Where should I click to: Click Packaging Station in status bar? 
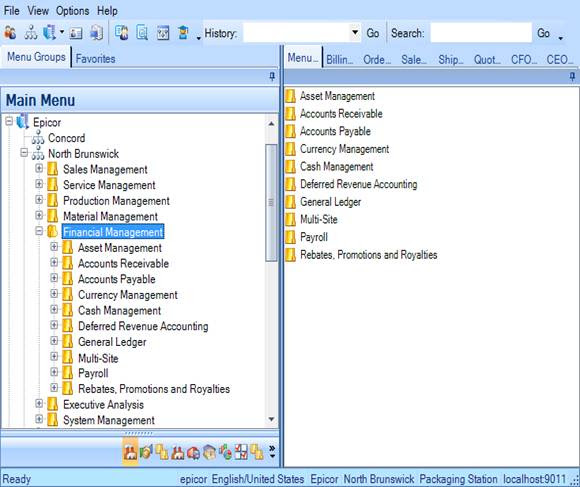pos(458,479)
